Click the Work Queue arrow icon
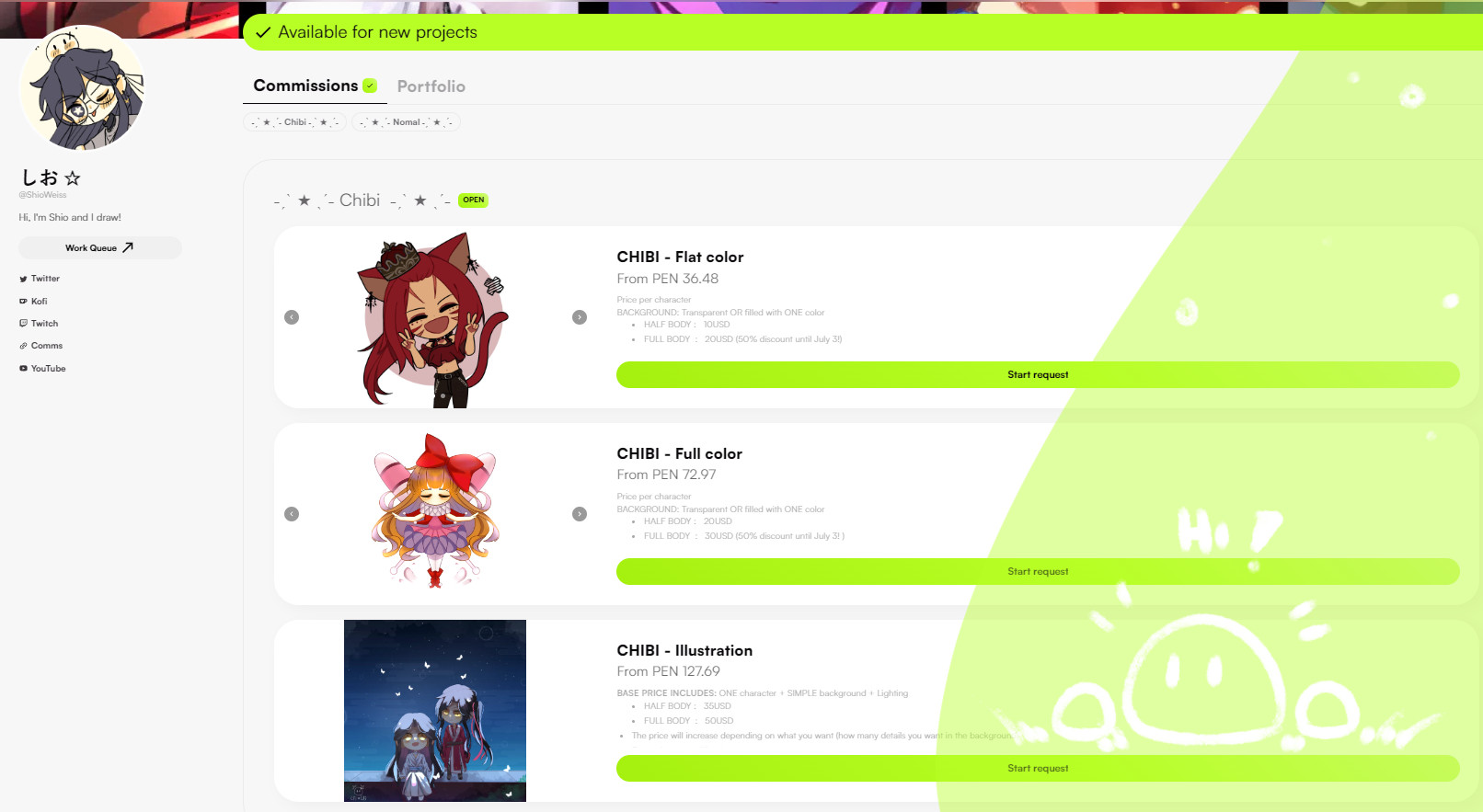 (128, 247)
